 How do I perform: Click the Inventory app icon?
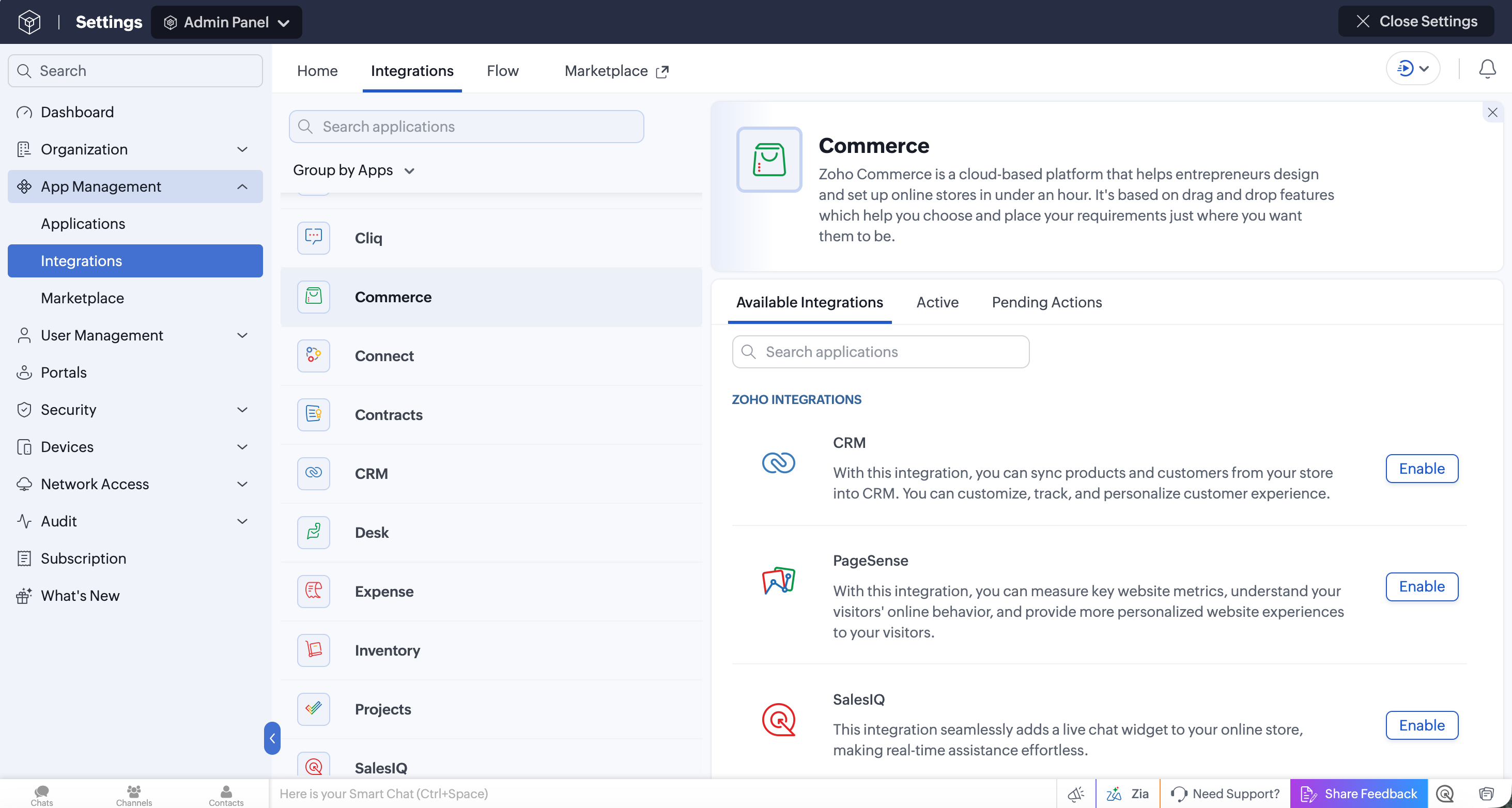[x=314, y=650]
